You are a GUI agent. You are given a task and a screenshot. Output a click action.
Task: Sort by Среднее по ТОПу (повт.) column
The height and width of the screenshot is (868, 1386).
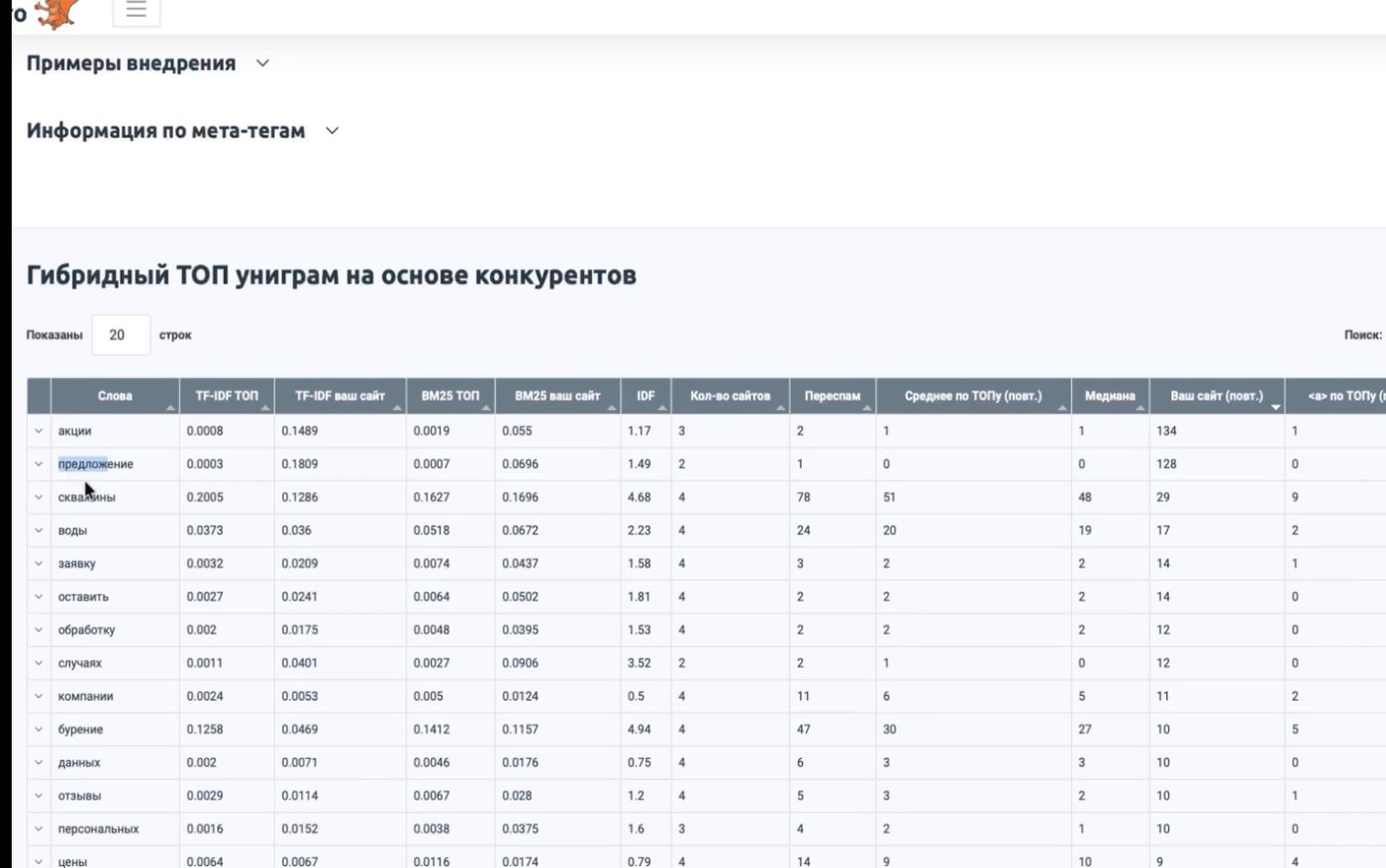[x=973, y=396]
